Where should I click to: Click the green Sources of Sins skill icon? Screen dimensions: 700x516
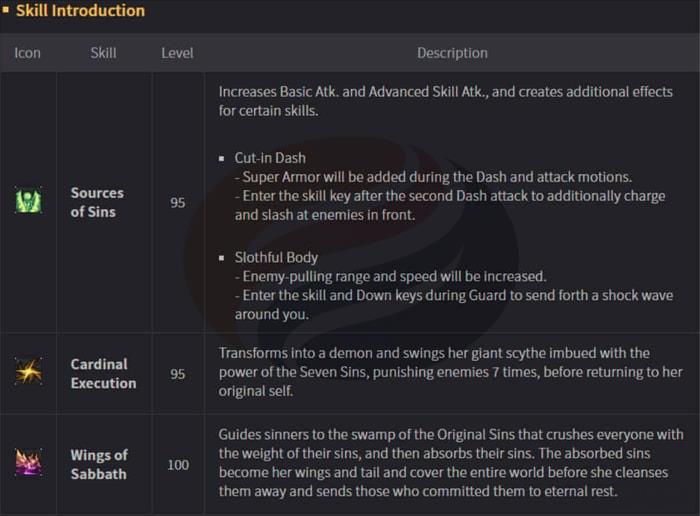click(x=28, y=202)
